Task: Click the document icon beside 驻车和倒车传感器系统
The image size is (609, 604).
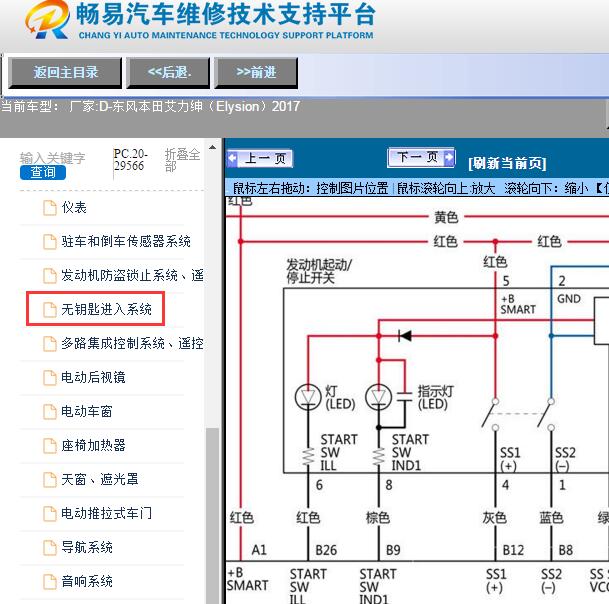Action: click(x=50, y=242)
